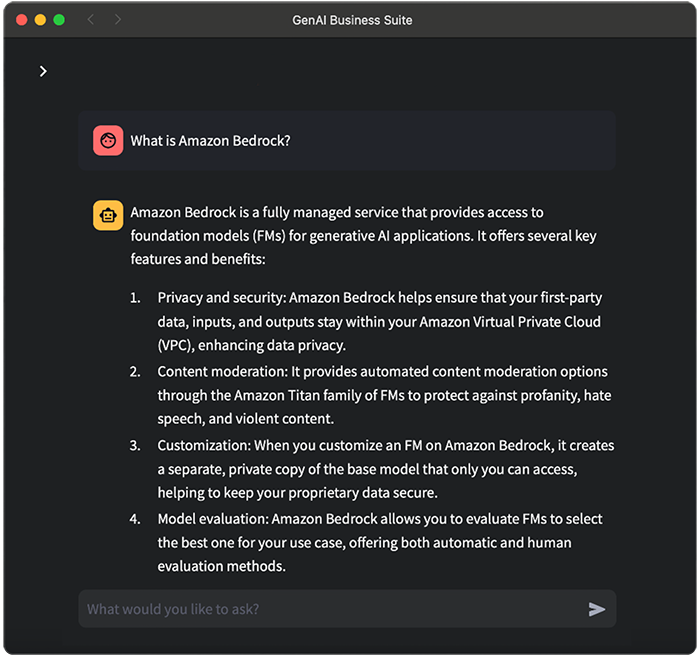
Task: Click the 'evaluation methods.' closing line
Action: [221, 566]
